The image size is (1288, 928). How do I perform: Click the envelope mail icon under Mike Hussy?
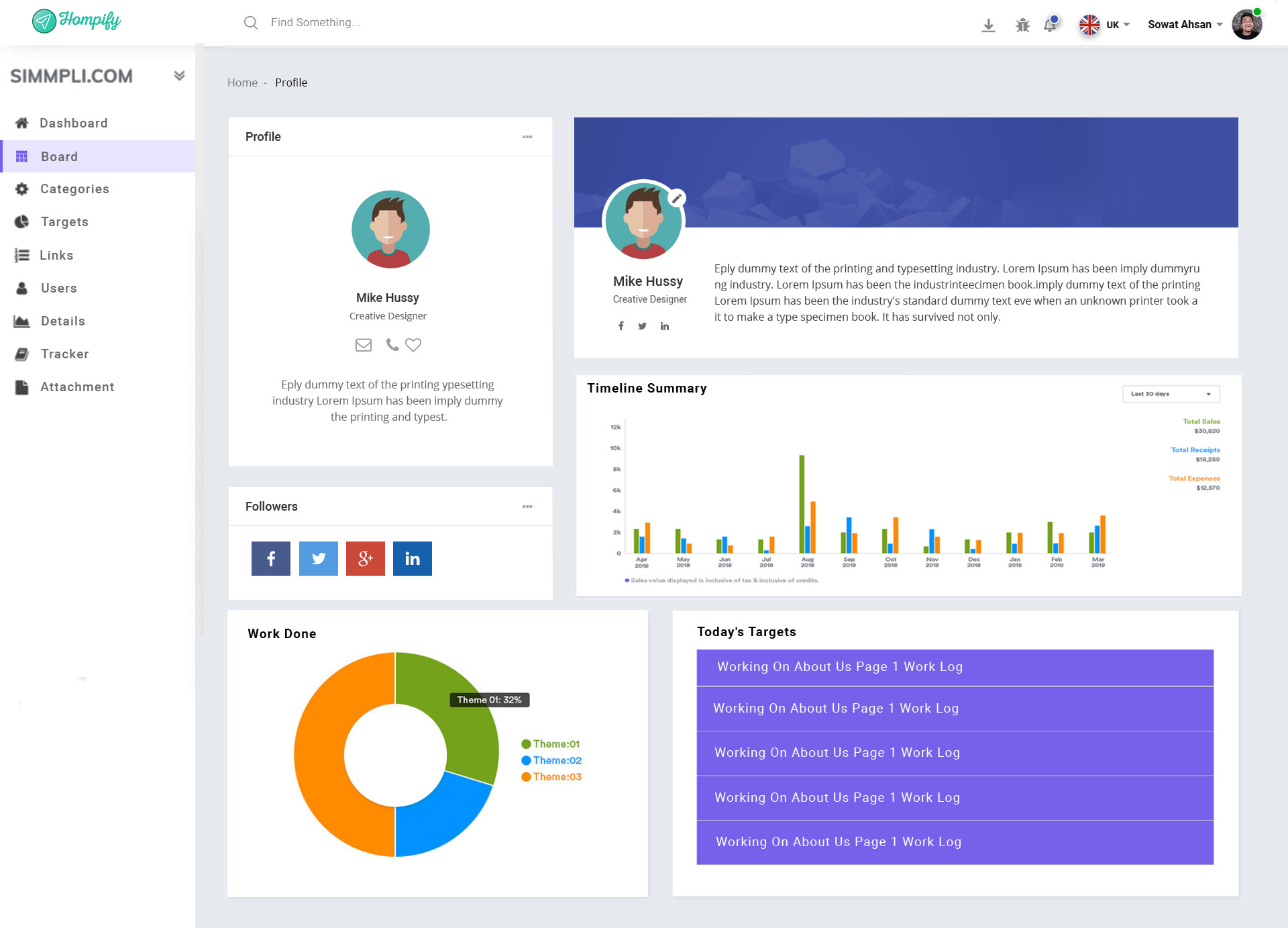[x=364, y=345]
